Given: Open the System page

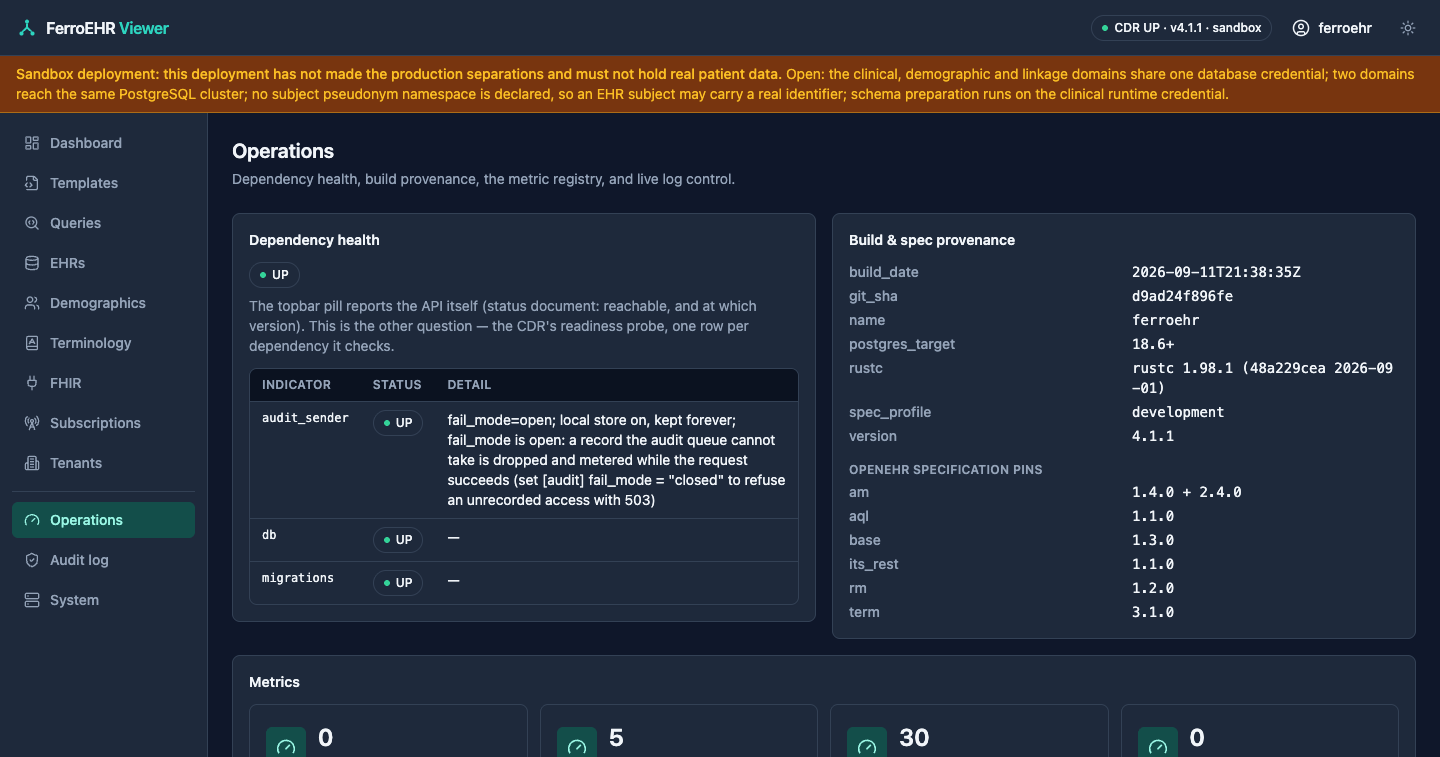Looking at the screenshot, I should 104,600.
